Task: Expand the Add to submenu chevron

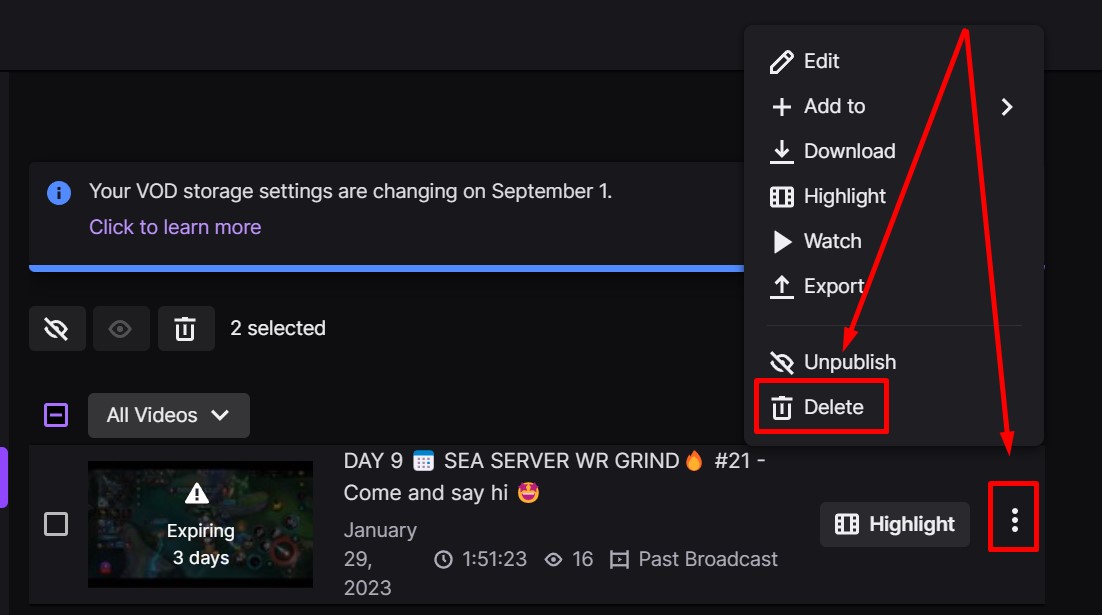Action: (x=1006, y=106)
